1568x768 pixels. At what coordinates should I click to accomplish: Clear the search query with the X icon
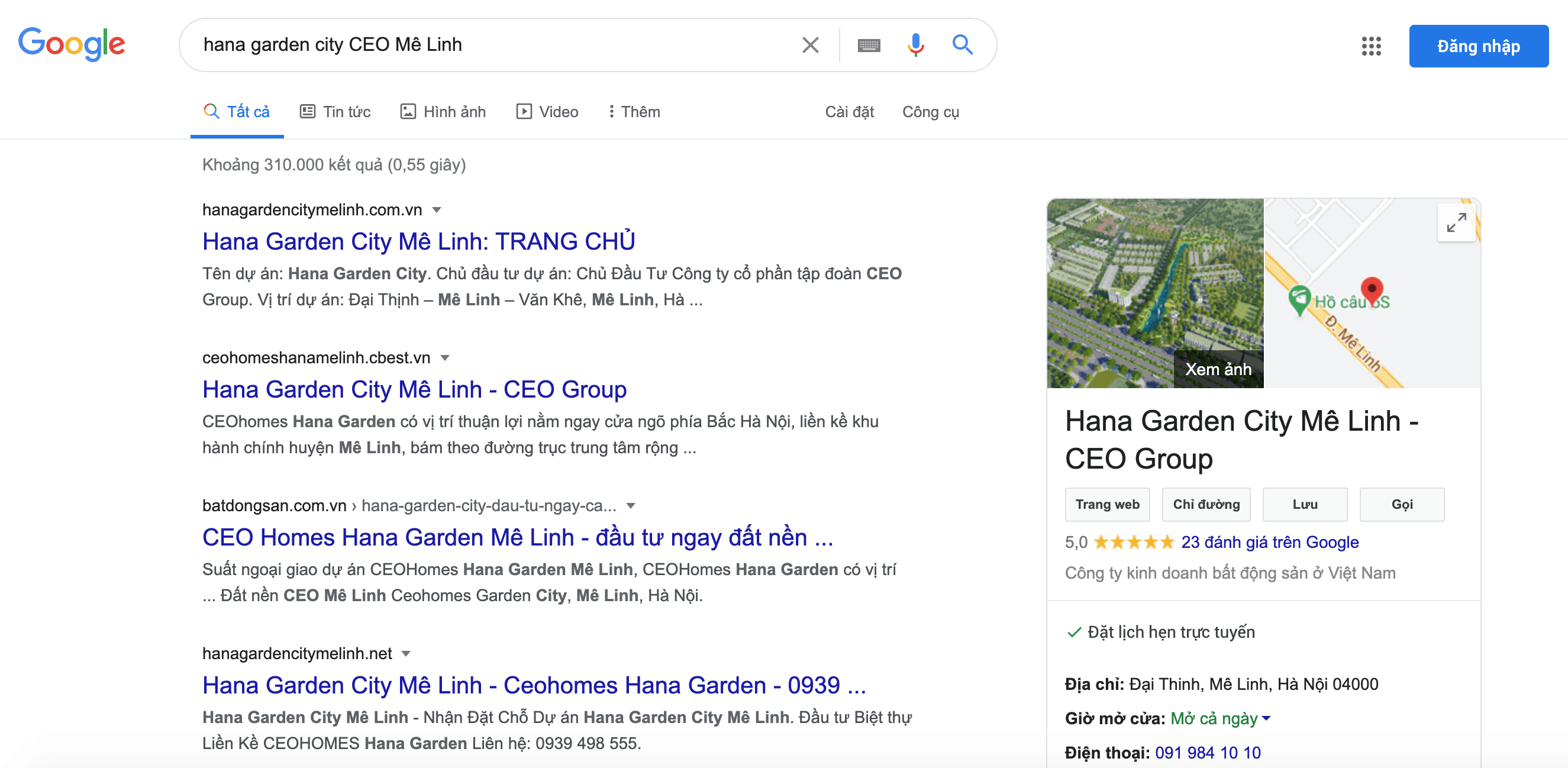coord(810,45)
